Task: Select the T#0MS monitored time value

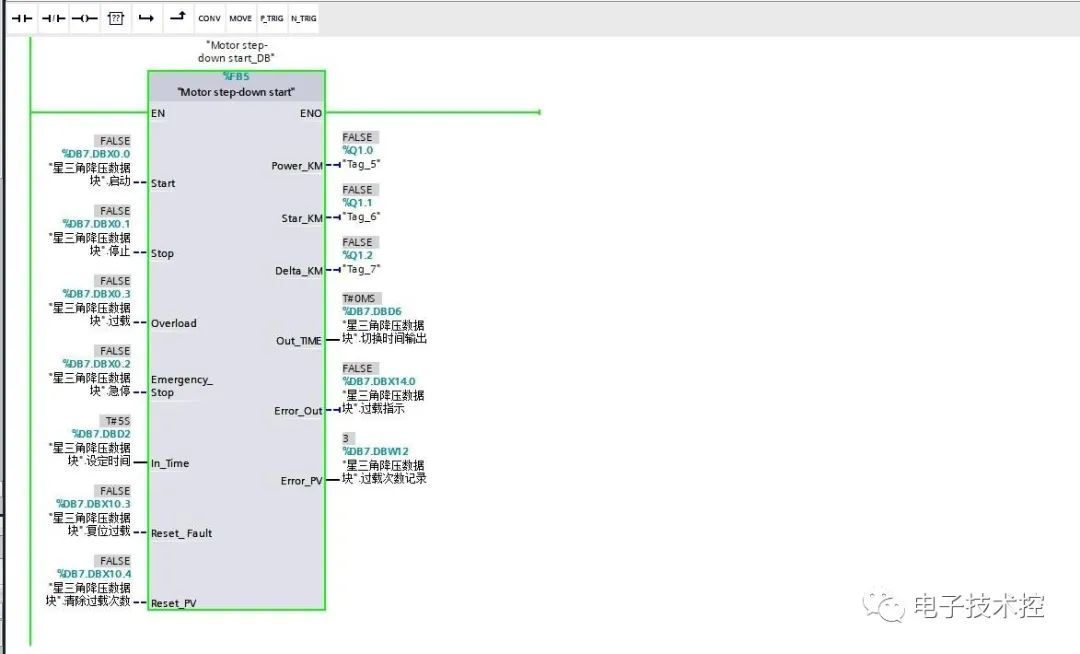Action: point(360,298)
